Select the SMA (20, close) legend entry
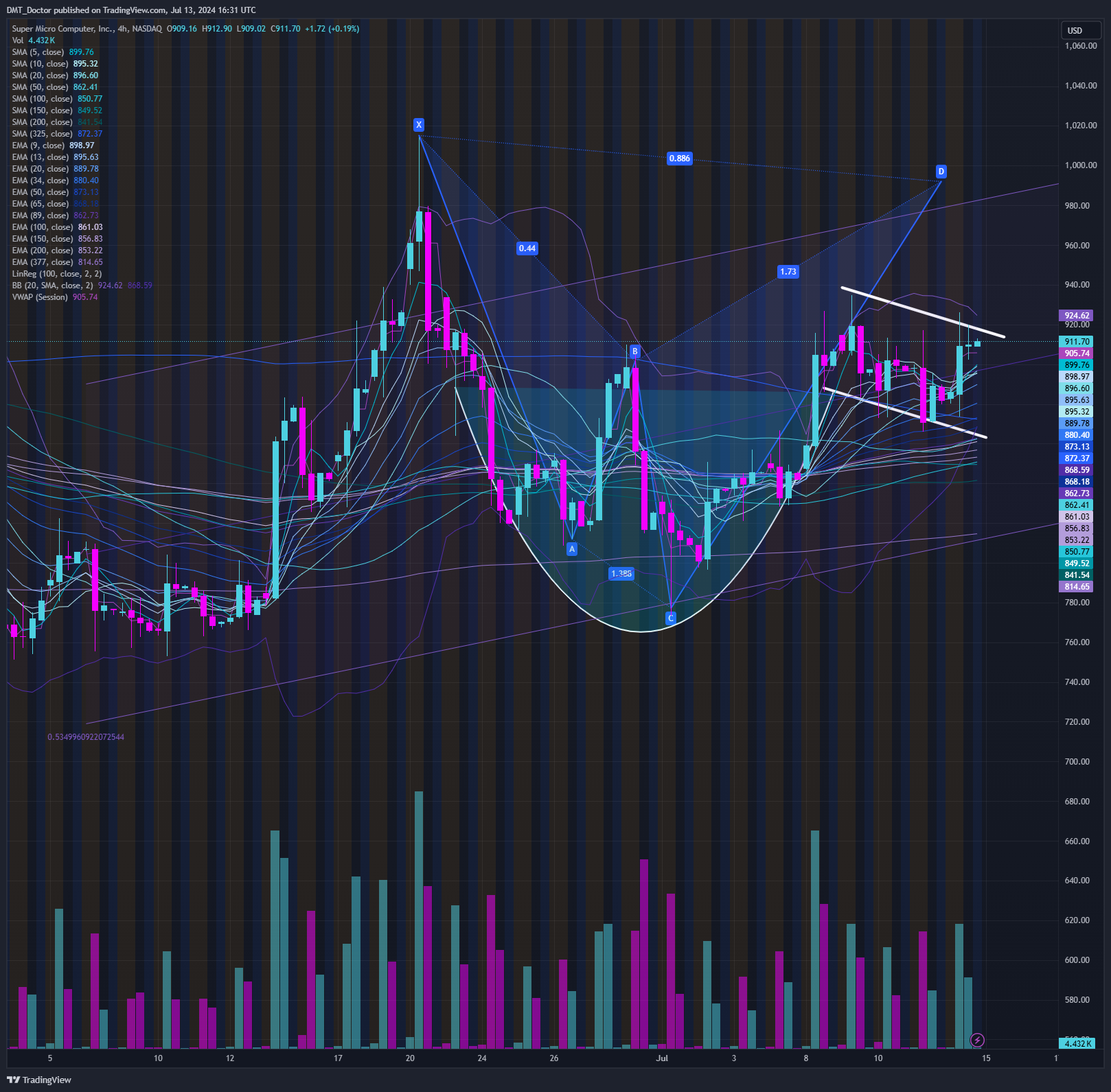Viewport: 1111px width, 1092px height. pyautogui.click(x=55, y=75)
